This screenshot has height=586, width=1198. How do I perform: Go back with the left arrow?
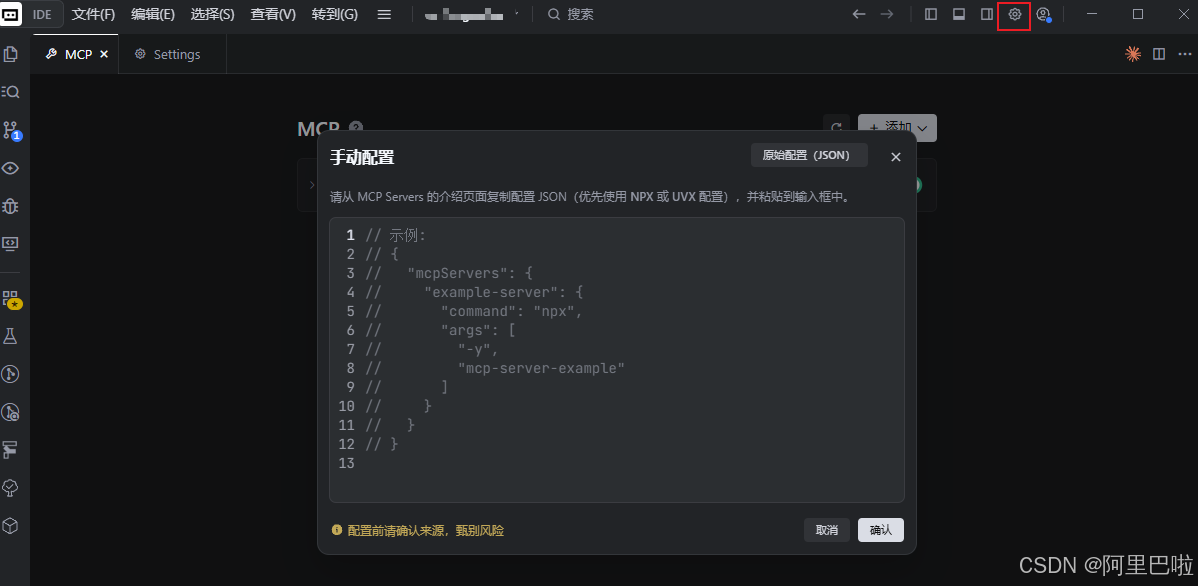point(859,15)
